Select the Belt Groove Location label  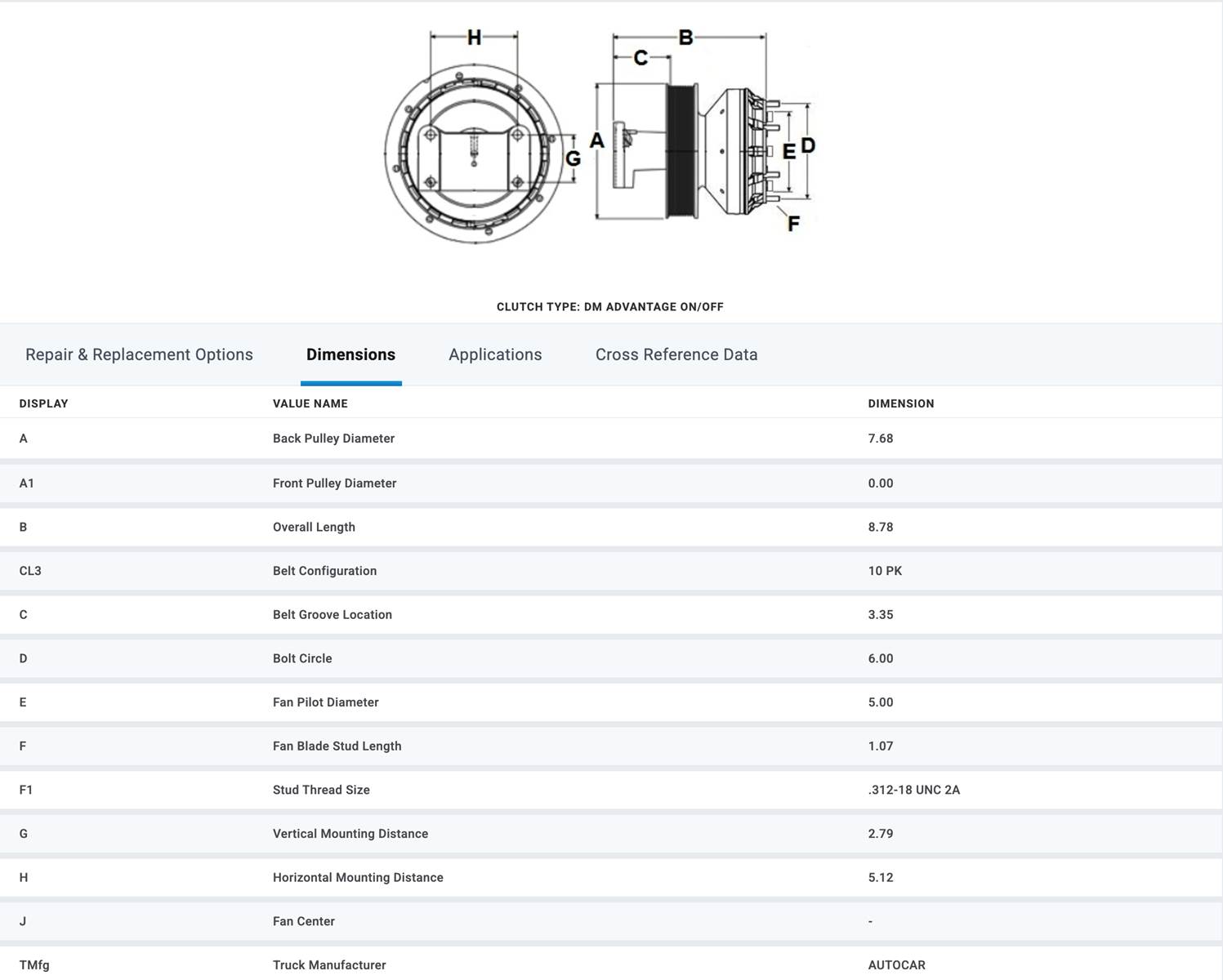333,615
